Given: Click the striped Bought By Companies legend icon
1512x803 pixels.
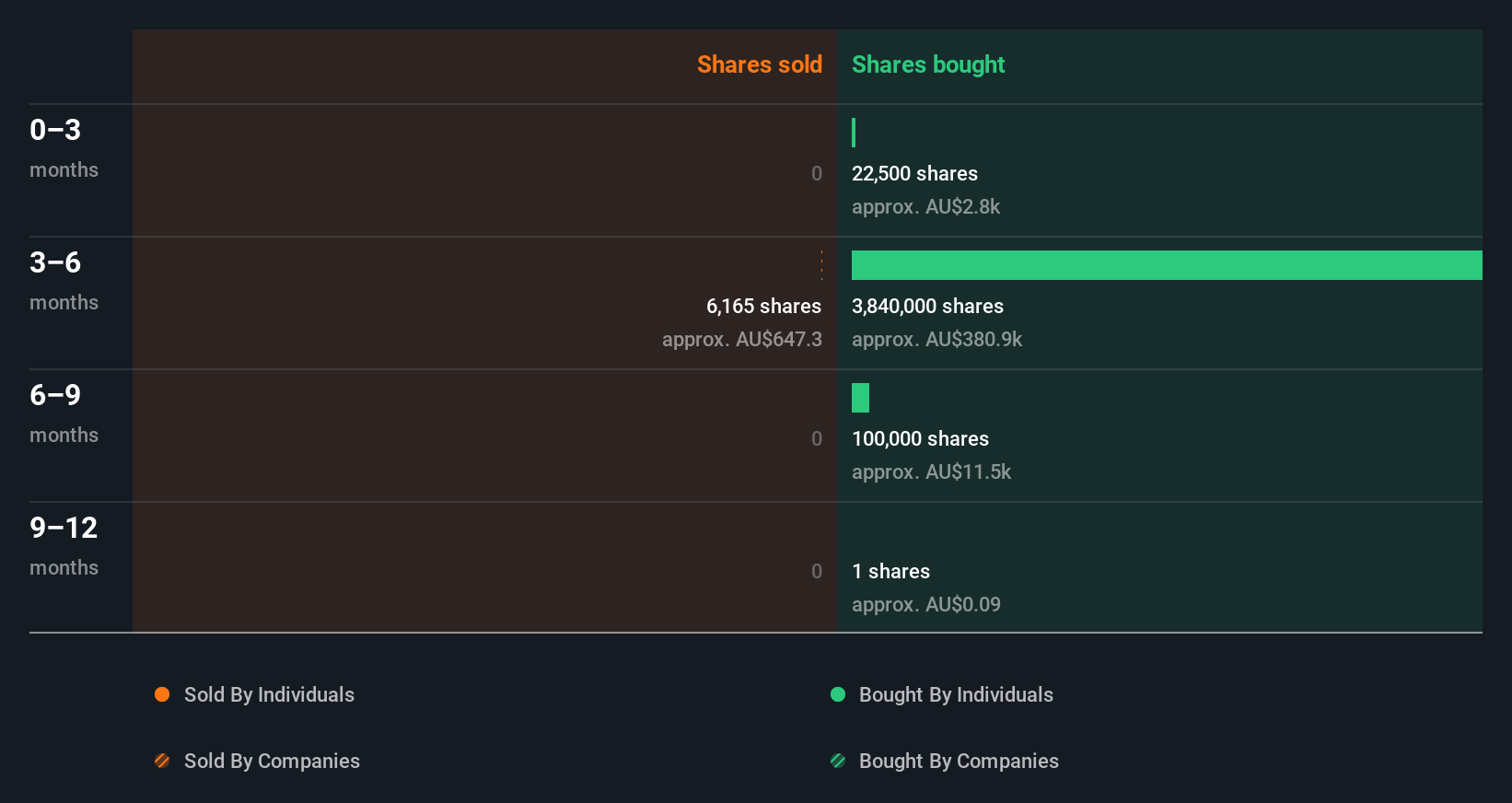Looking at the screenshot, I should coord(838,761).
